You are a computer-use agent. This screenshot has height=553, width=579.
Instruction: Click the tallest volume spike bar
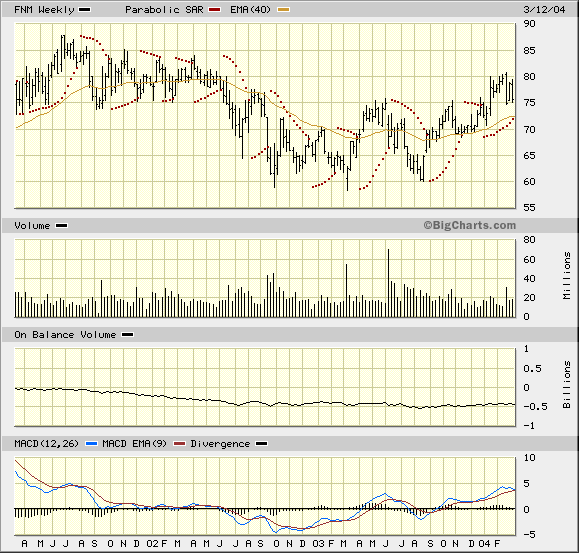(x=388, y=283)
